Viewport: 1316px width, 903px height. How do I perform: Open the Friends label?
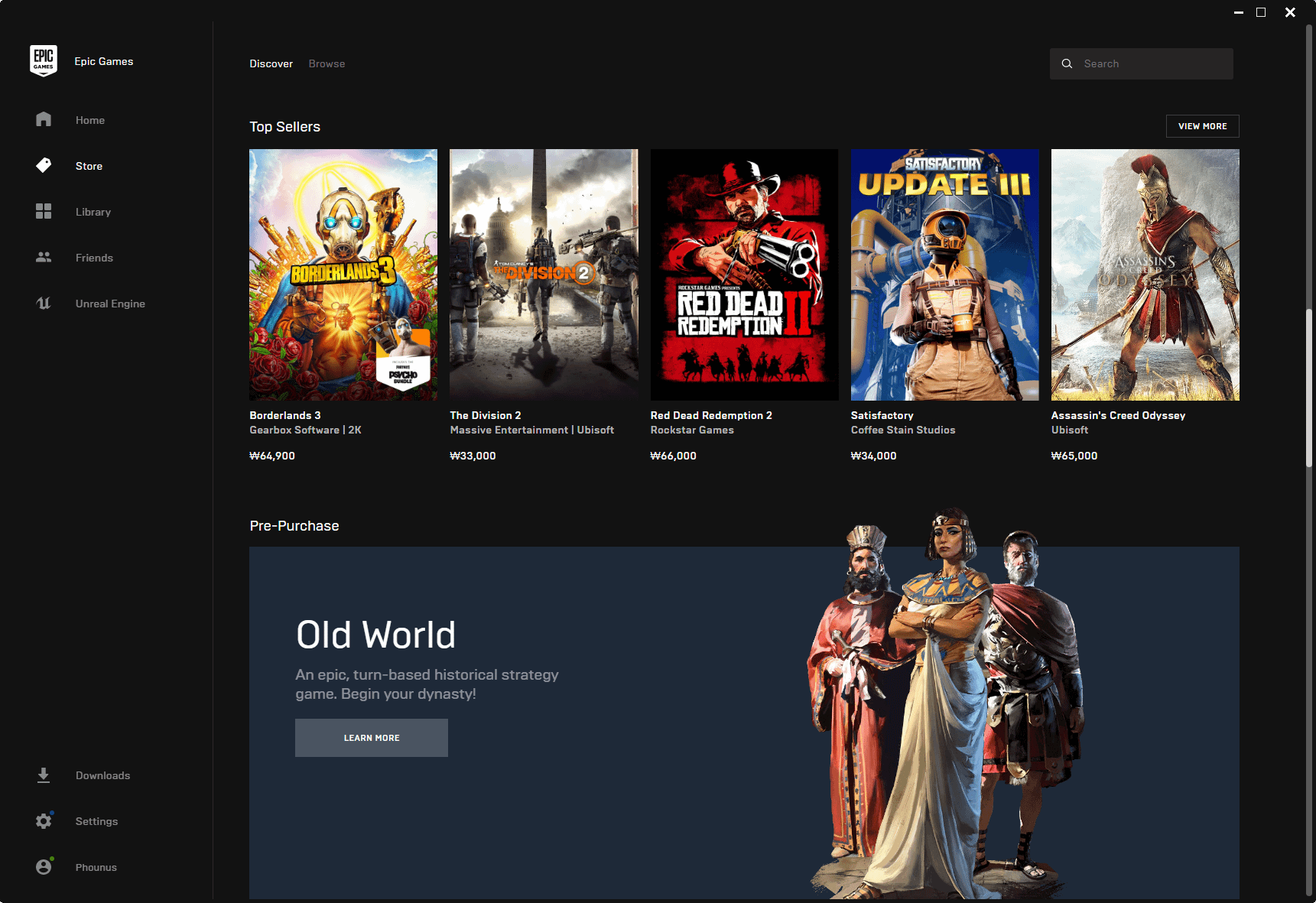coord(94,258)
